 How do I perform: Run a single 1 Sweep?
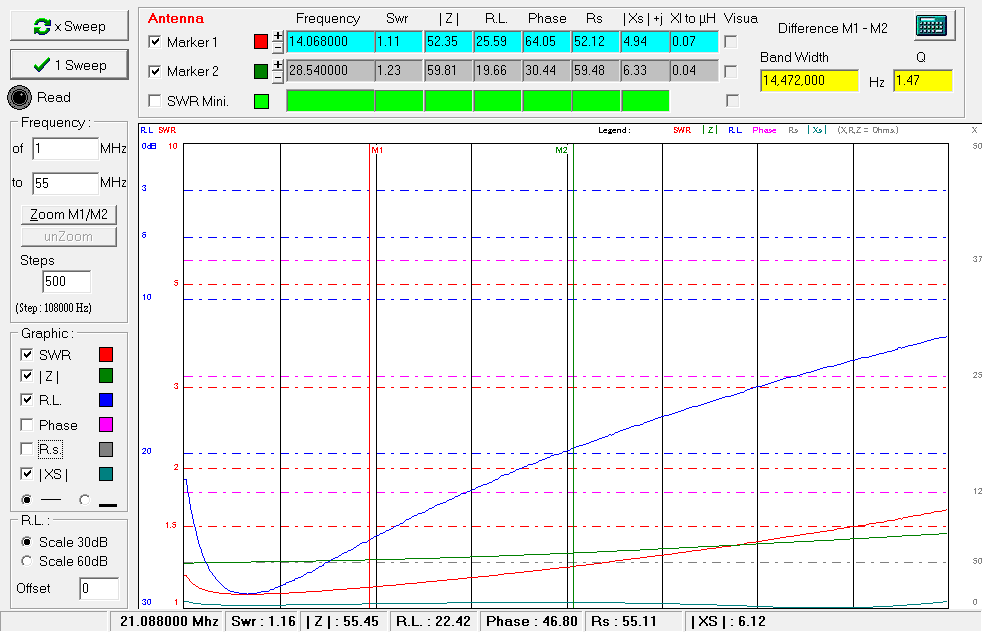(x=69, y=64)
